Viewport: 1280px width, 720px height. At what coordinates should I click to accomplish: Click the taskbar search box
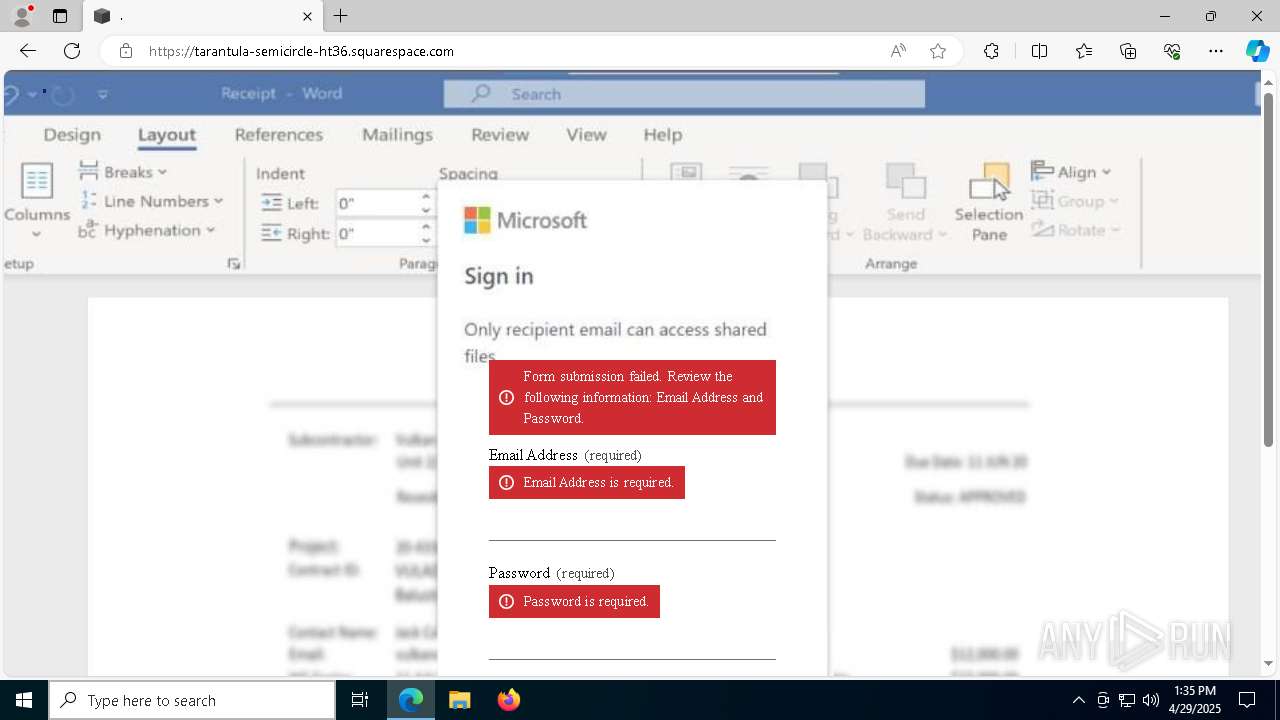(x=192, y=700)
